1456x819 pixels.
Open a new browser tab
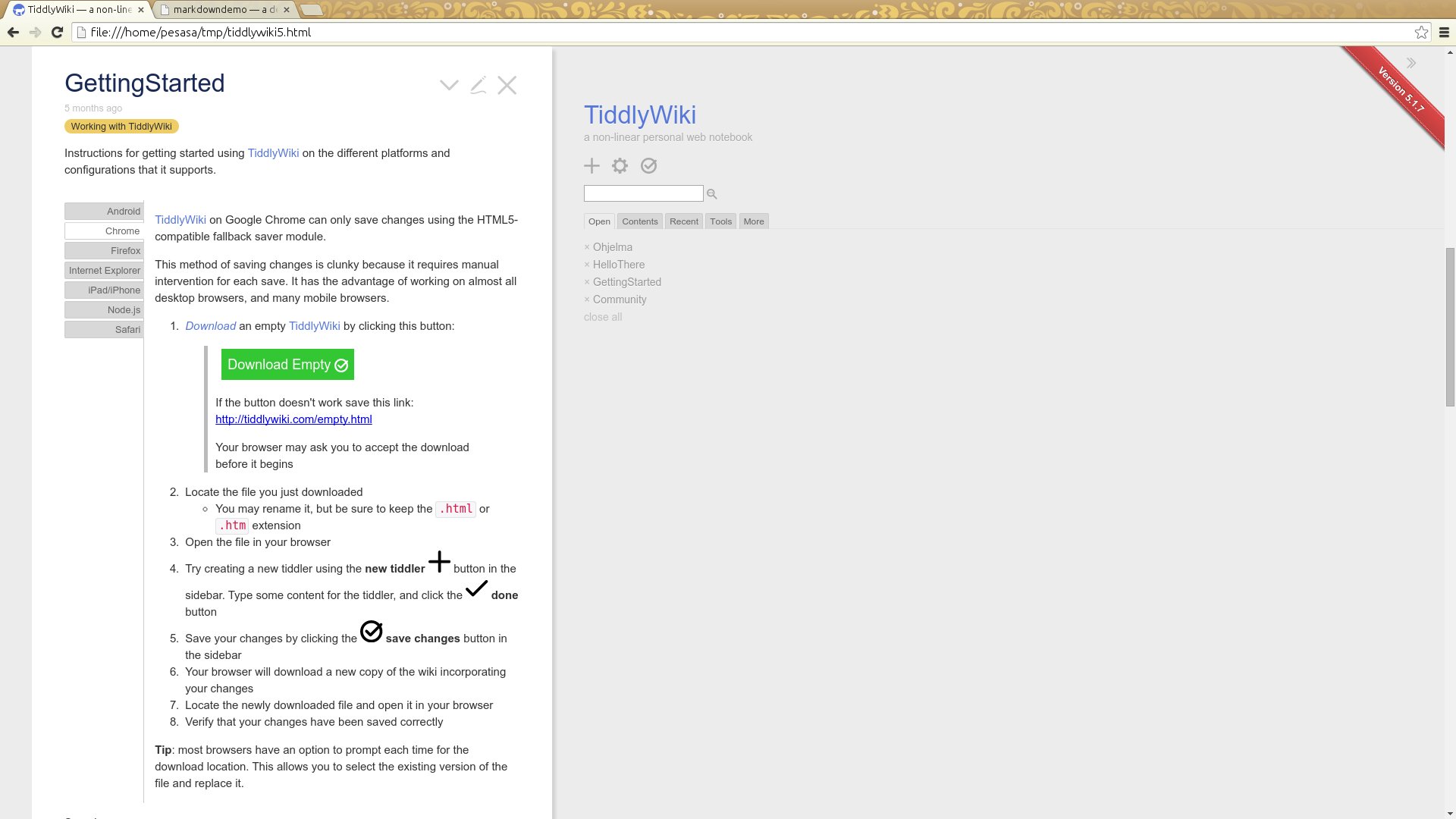point(312,10)
